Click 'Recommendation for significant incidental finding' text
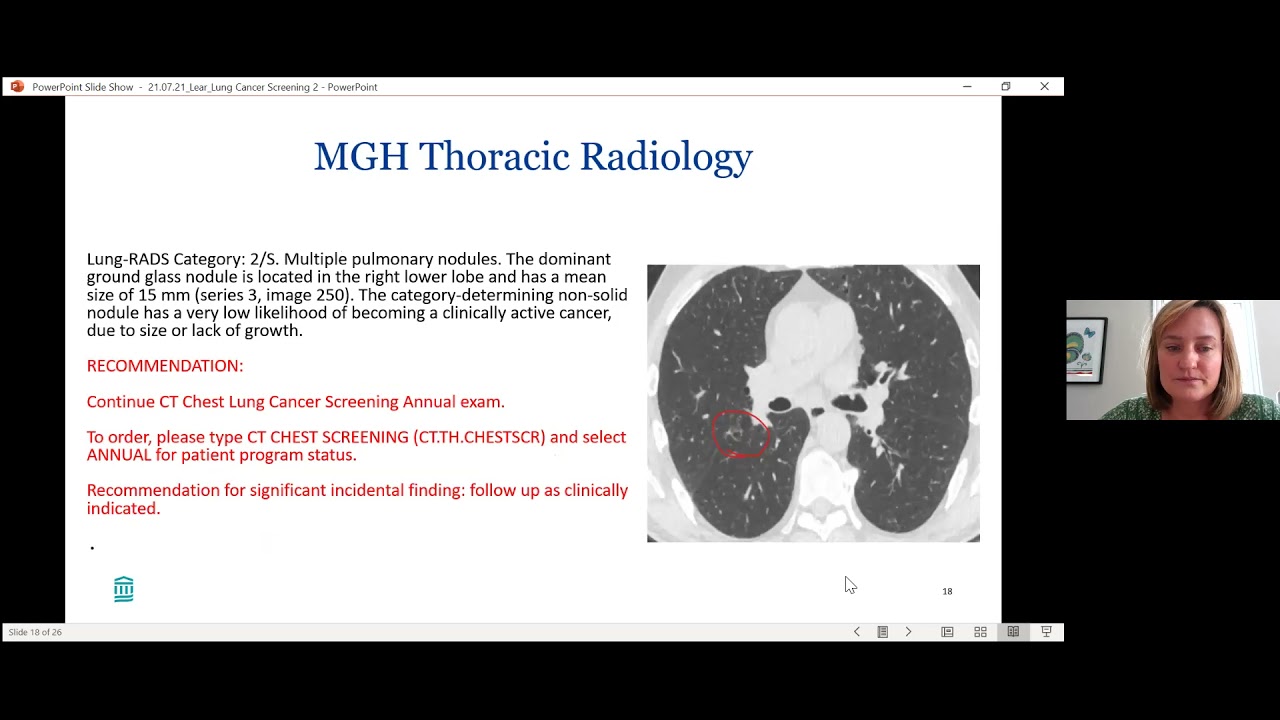The image size is (1280, 720). (357, 499)
